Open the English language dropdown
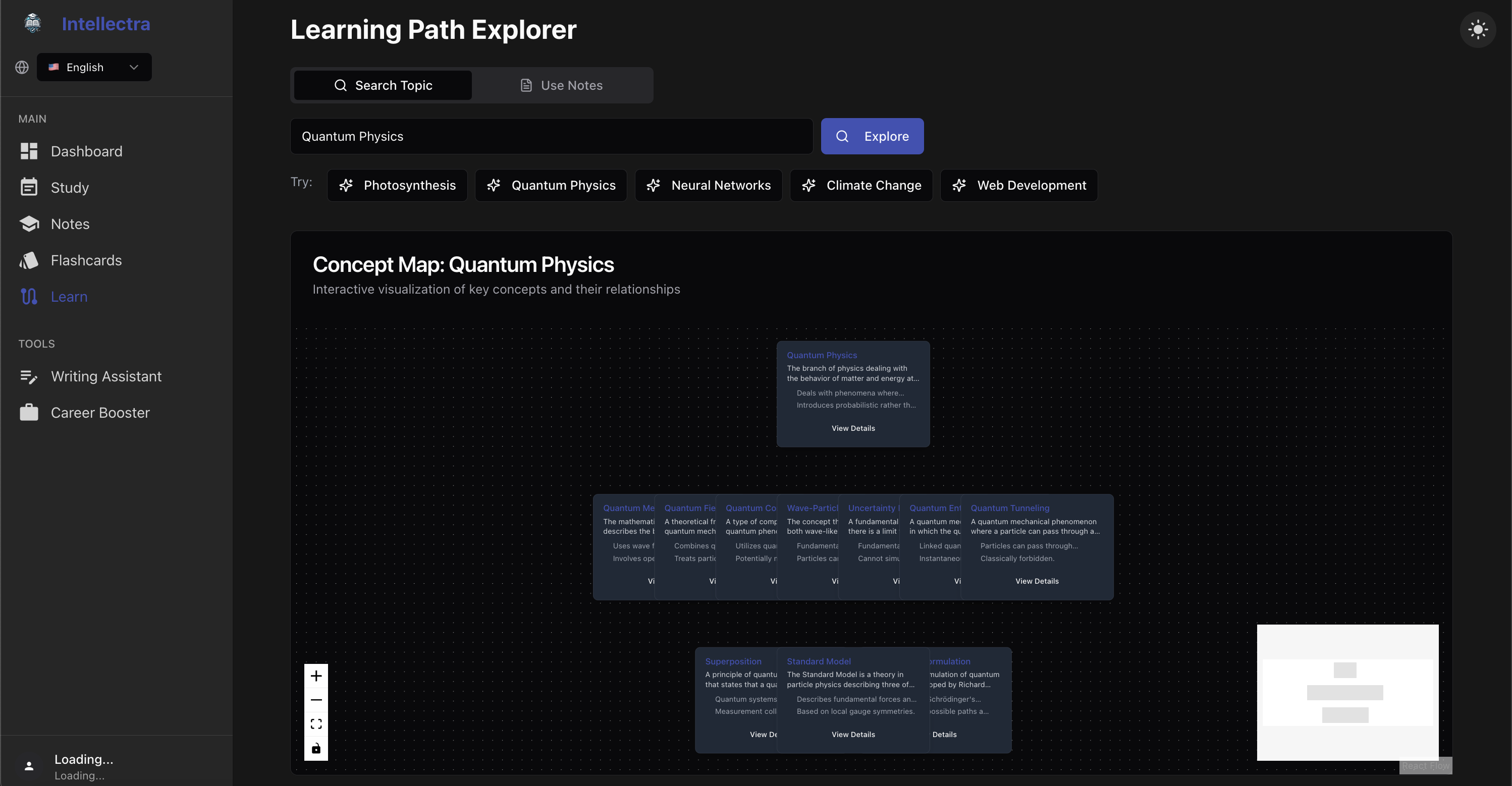 [x=94, y=67]
